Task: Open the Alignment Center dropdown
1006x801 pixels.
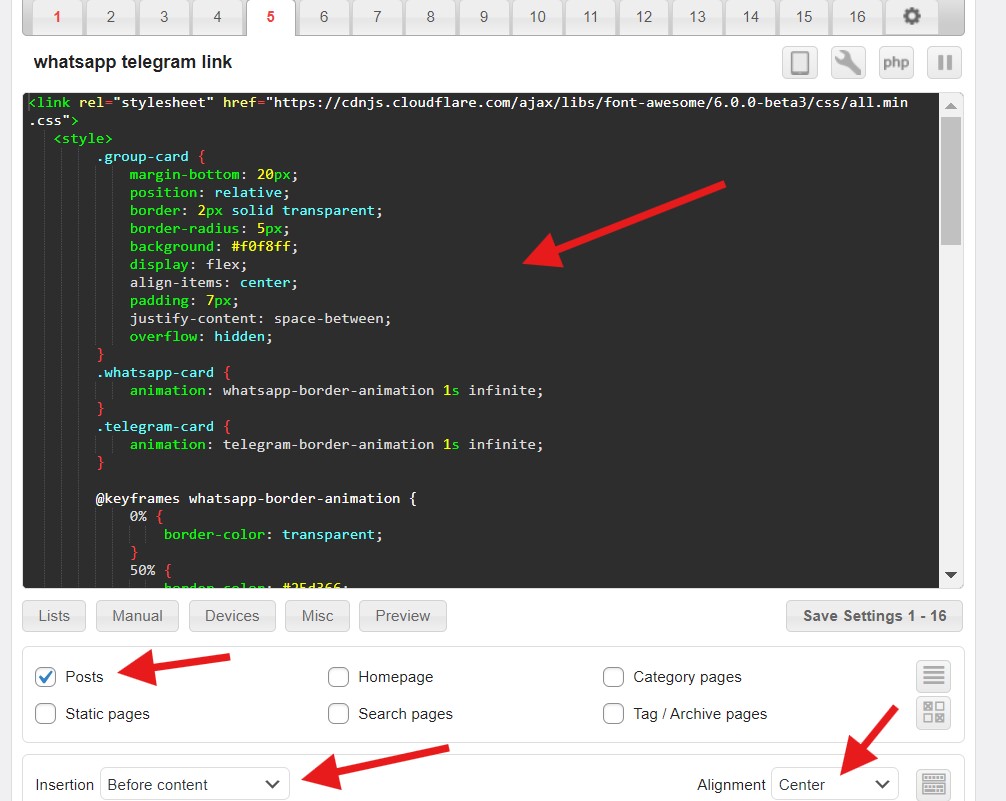Action: tap(835, 784)
